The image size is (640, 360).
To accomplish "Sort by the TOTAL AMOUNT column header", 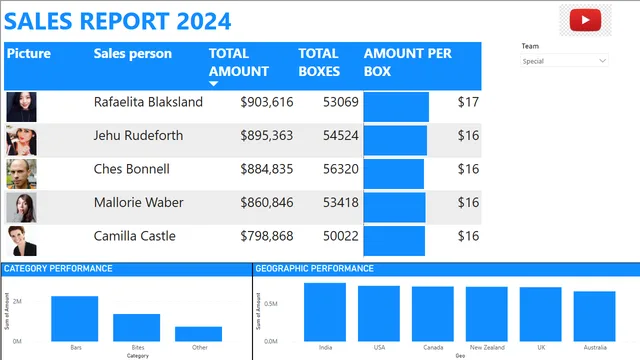I will [239, 62].
